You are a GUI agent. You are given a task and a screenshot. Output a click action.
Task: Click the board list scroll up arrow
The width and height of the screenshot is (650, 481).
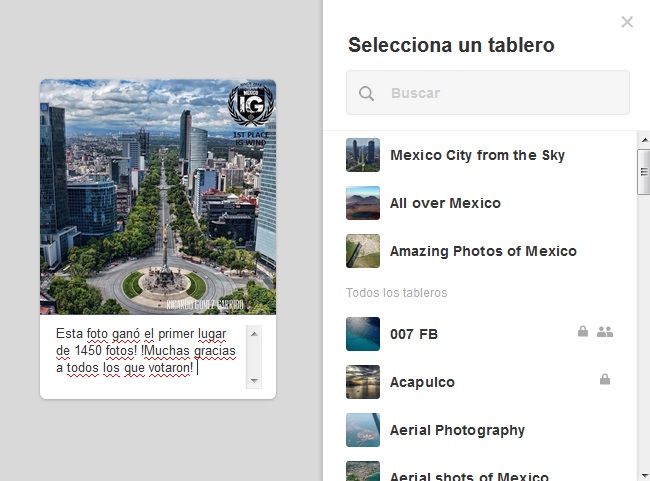[645, 140]
